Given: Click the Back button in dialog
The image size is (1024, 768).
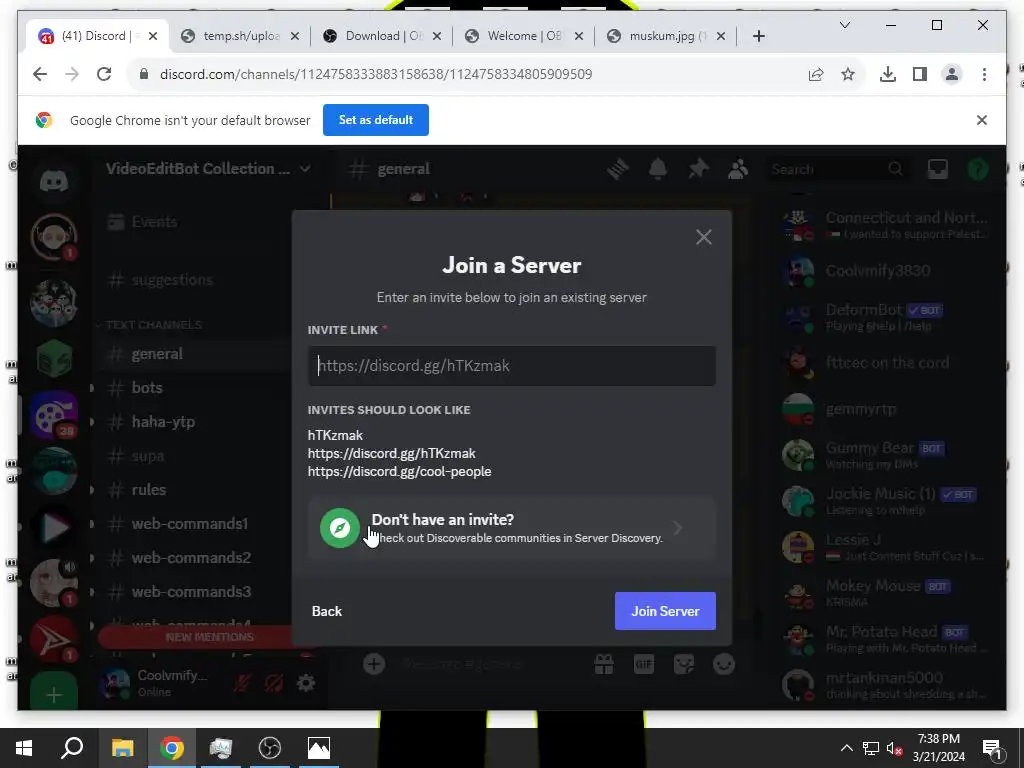Looking at the screenshot, I should [327, 611].
